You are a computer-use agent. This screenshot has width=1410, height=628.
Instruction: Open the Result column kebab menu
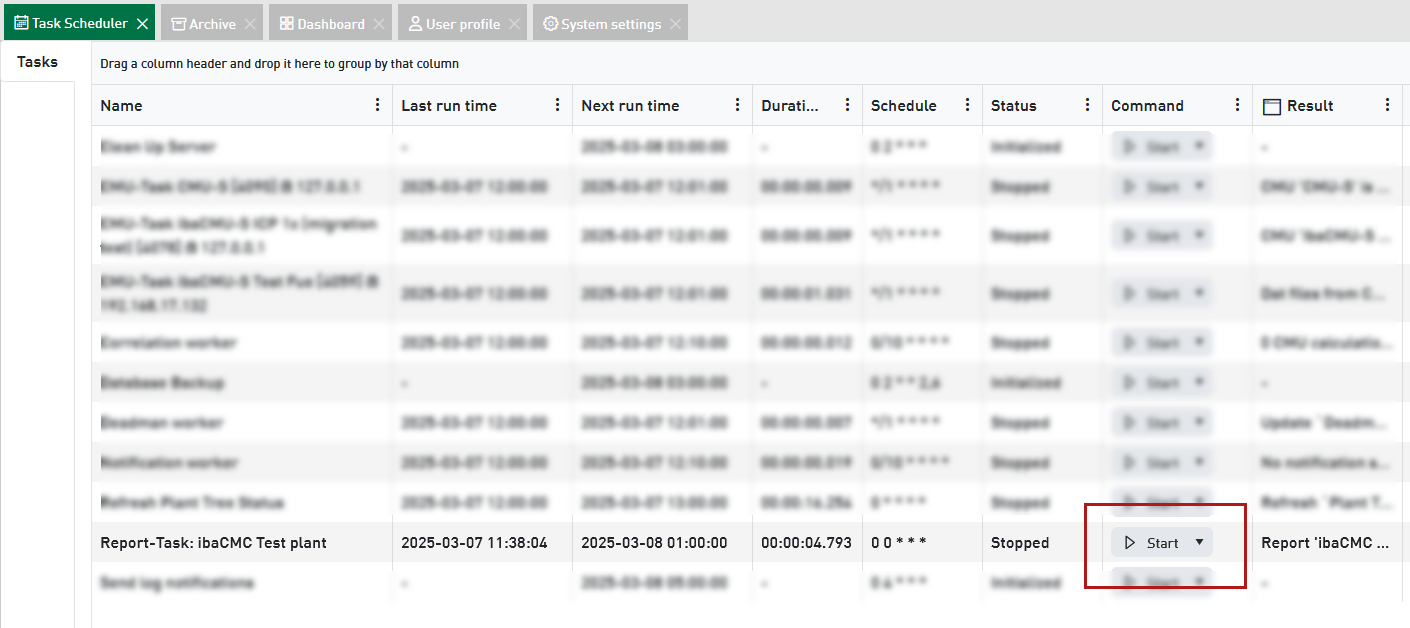(1387, 105)
